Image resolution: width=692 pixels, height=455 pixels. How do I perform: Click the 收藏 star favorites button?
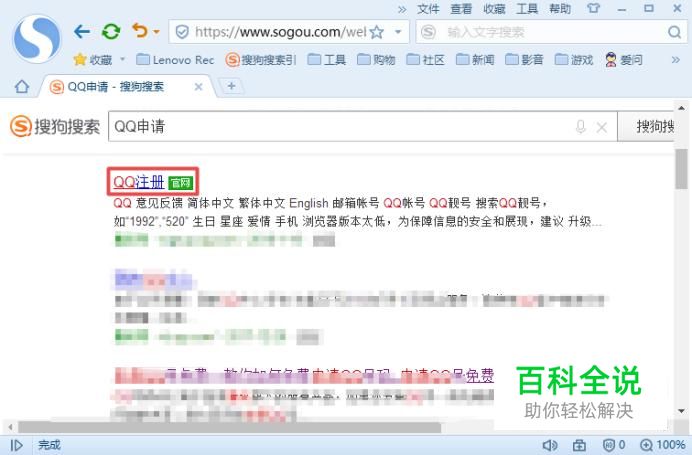(x=93, y=60)
